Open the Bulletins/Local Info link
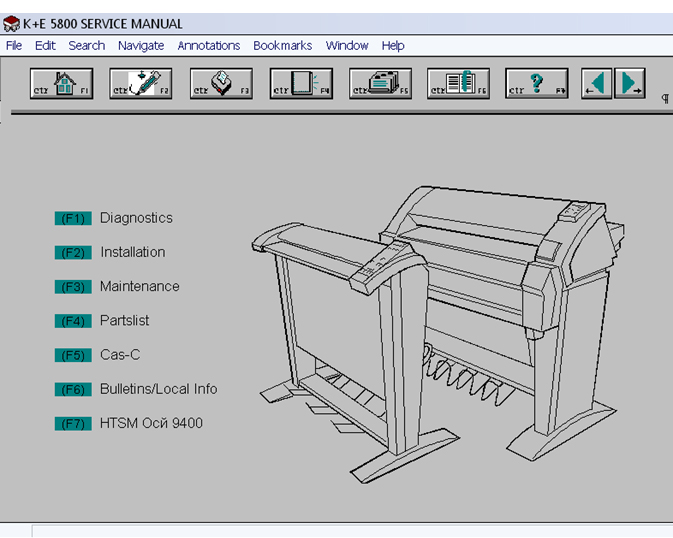673x538 pixels. [x=158, y=389]
